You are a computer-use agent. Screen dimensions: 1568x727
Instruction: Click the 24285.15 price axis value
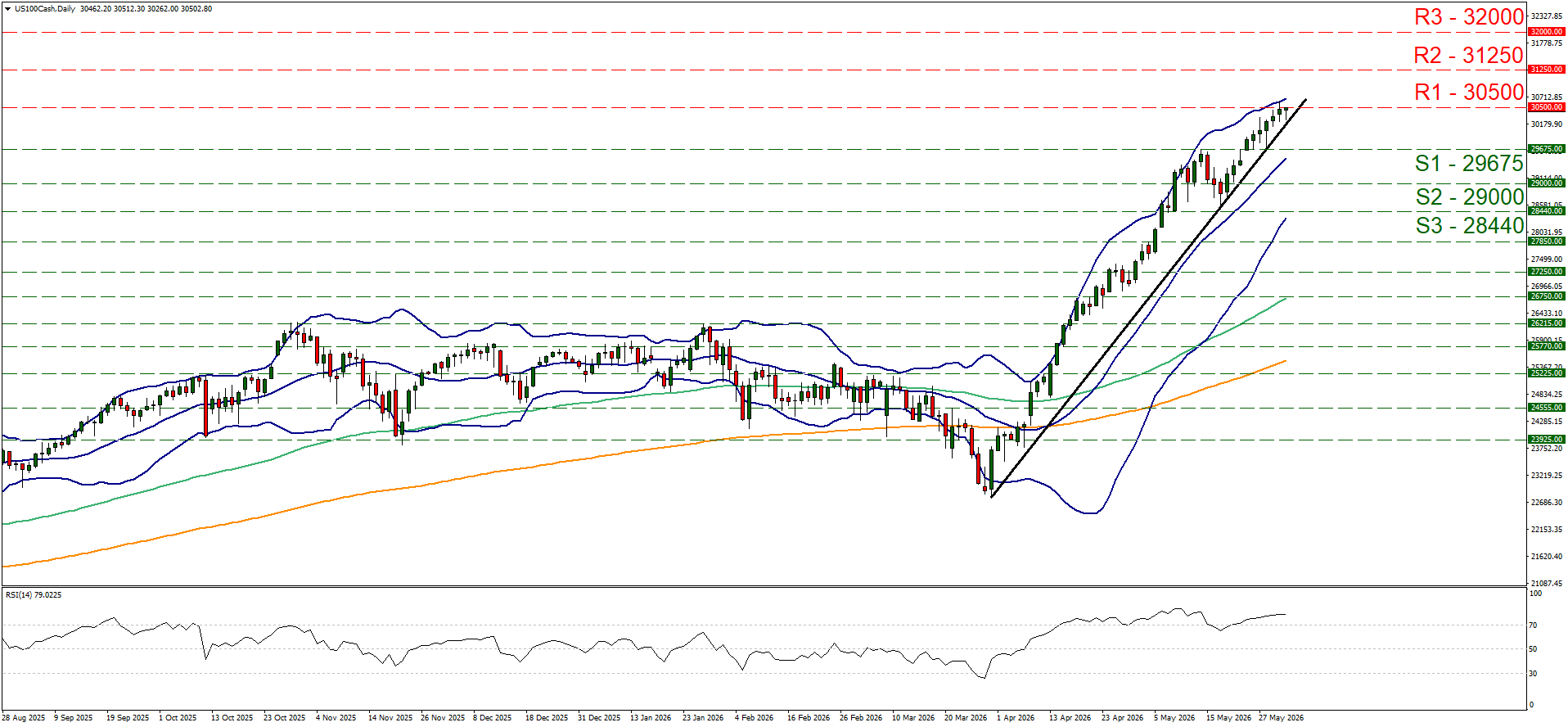tap(1546, 422)
